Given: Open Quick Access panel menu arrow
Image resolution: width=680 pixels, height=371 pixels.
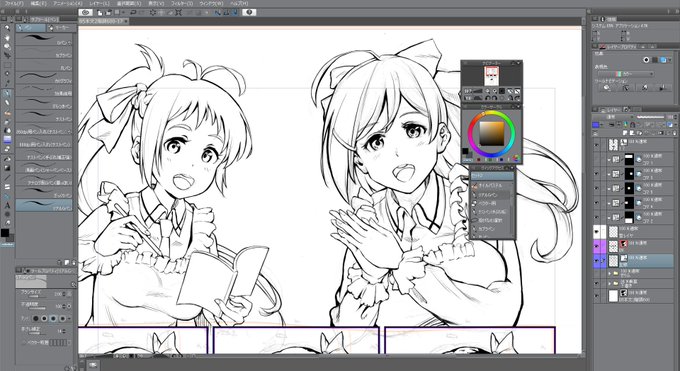Looking at the screenshot, I should 512,168.
